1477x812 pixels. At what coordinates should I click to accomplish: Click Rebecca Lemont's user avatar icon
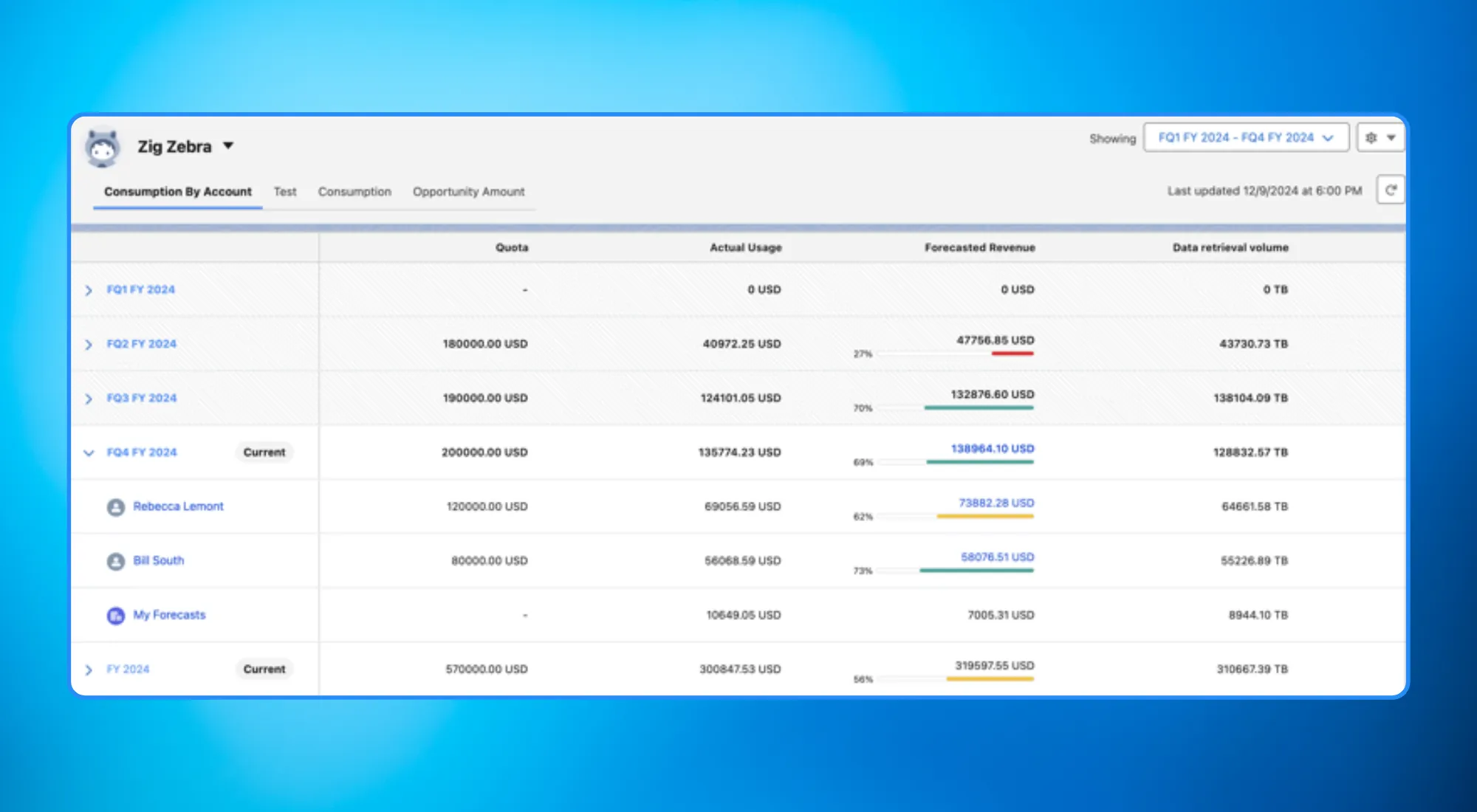116,507
